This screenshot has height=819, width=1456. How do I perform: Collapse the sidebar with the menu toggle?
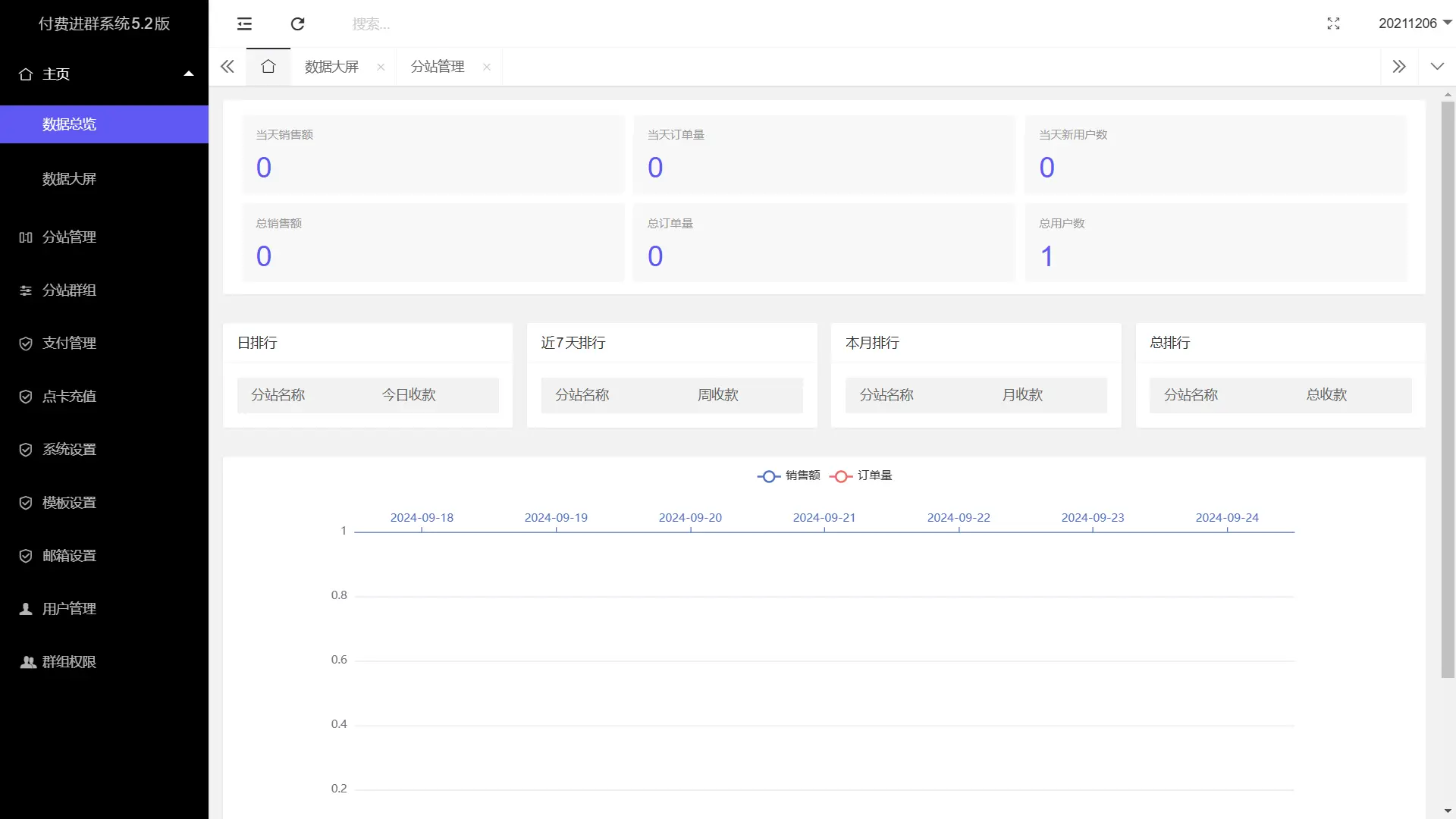(244, 24)
